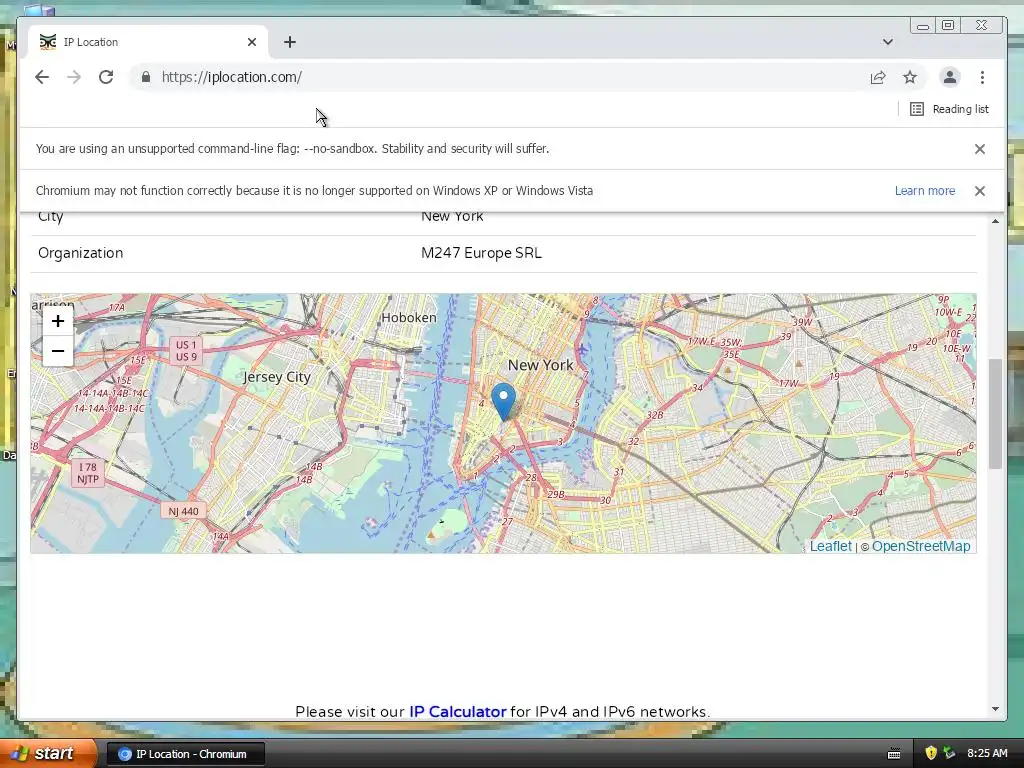Viewport: 1024px width, 768px height.
Task: Open the Reading list panel
Action: click(950, 109)
